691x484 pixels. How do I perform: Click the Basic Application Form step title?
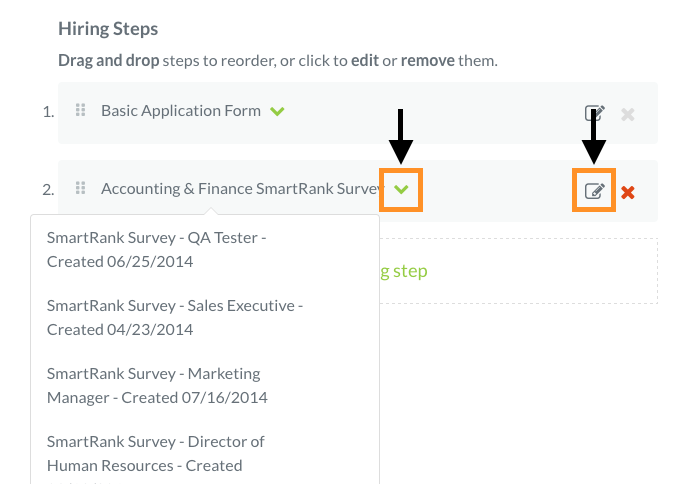181,111
